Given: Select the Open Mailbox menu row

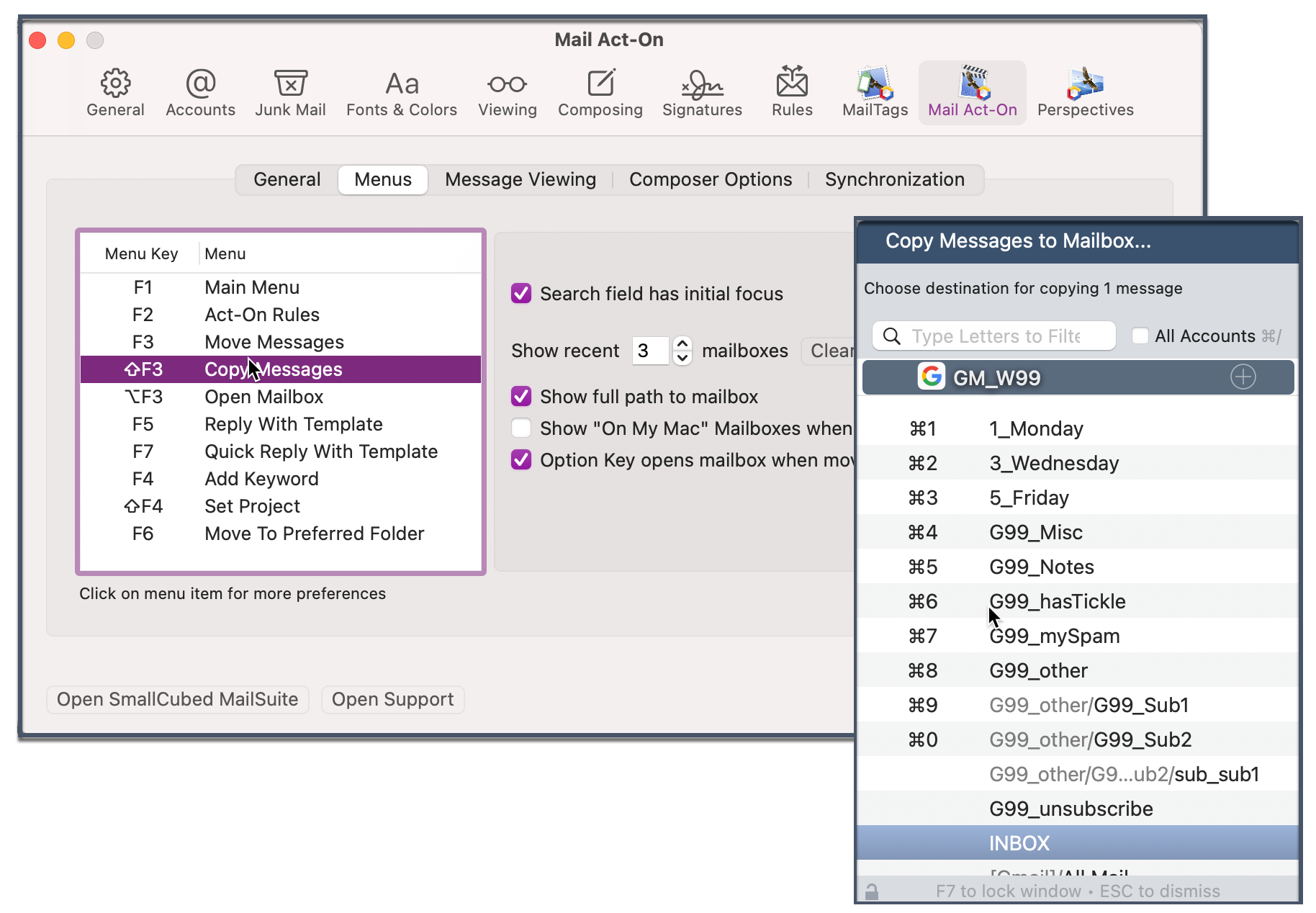Looking at the screenshot, I should (x=281, y=397).
